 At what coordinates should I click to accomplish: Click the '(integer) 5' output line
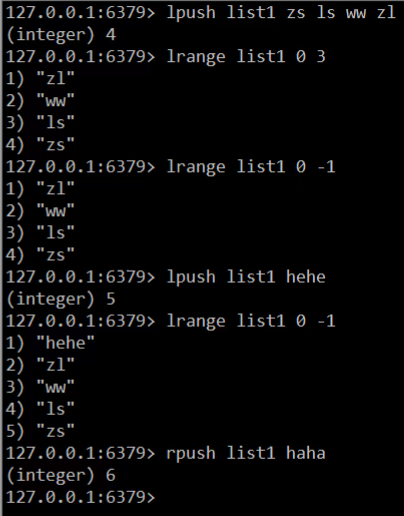61,299
